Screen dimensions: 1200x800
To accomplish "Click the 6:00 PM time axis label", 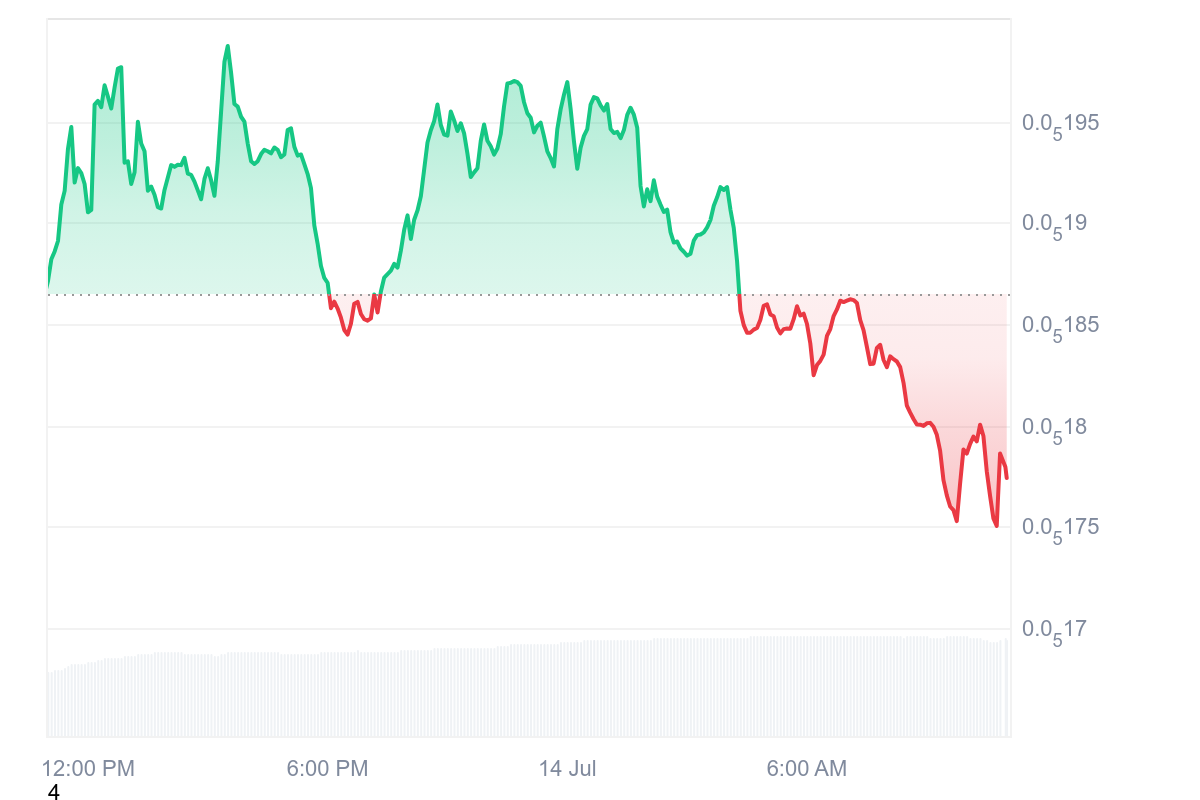I will (327, 769).
